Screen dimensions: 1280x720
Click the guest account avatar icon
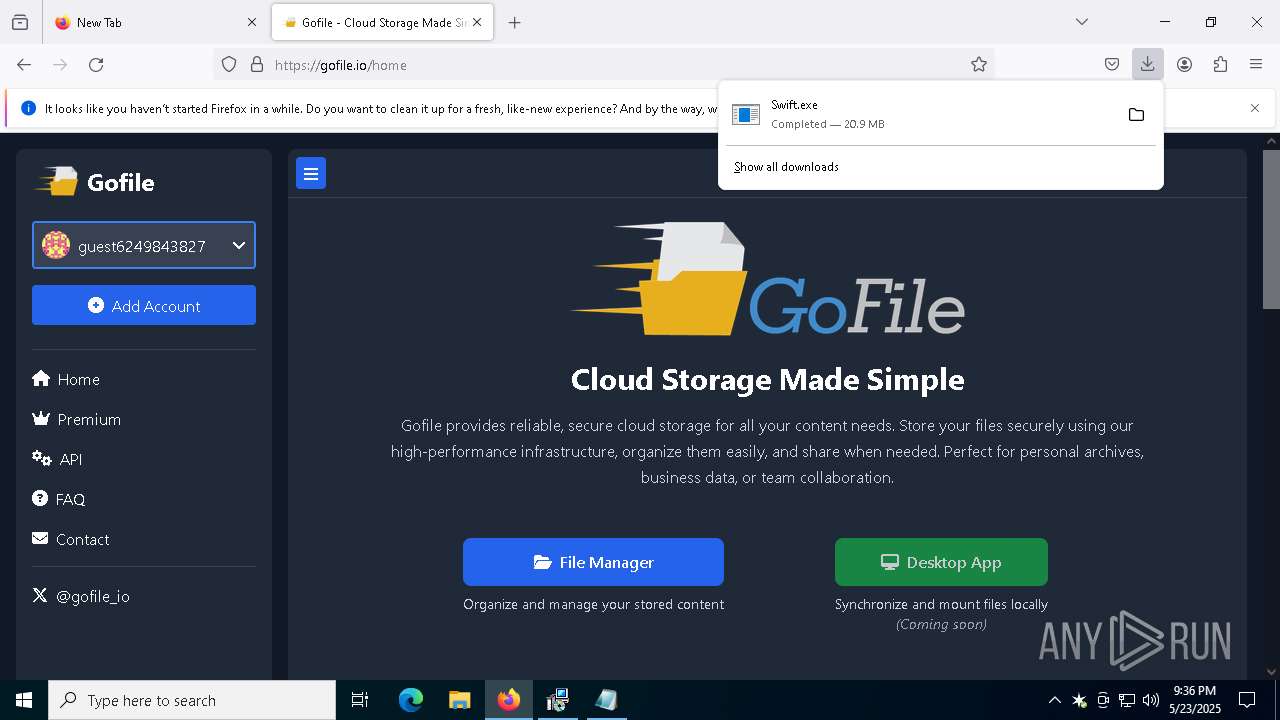coord(56,245)
